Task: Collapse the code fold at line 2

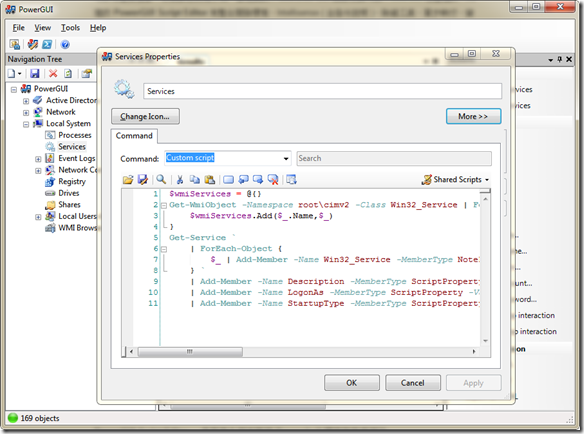Action: point(164,205)
